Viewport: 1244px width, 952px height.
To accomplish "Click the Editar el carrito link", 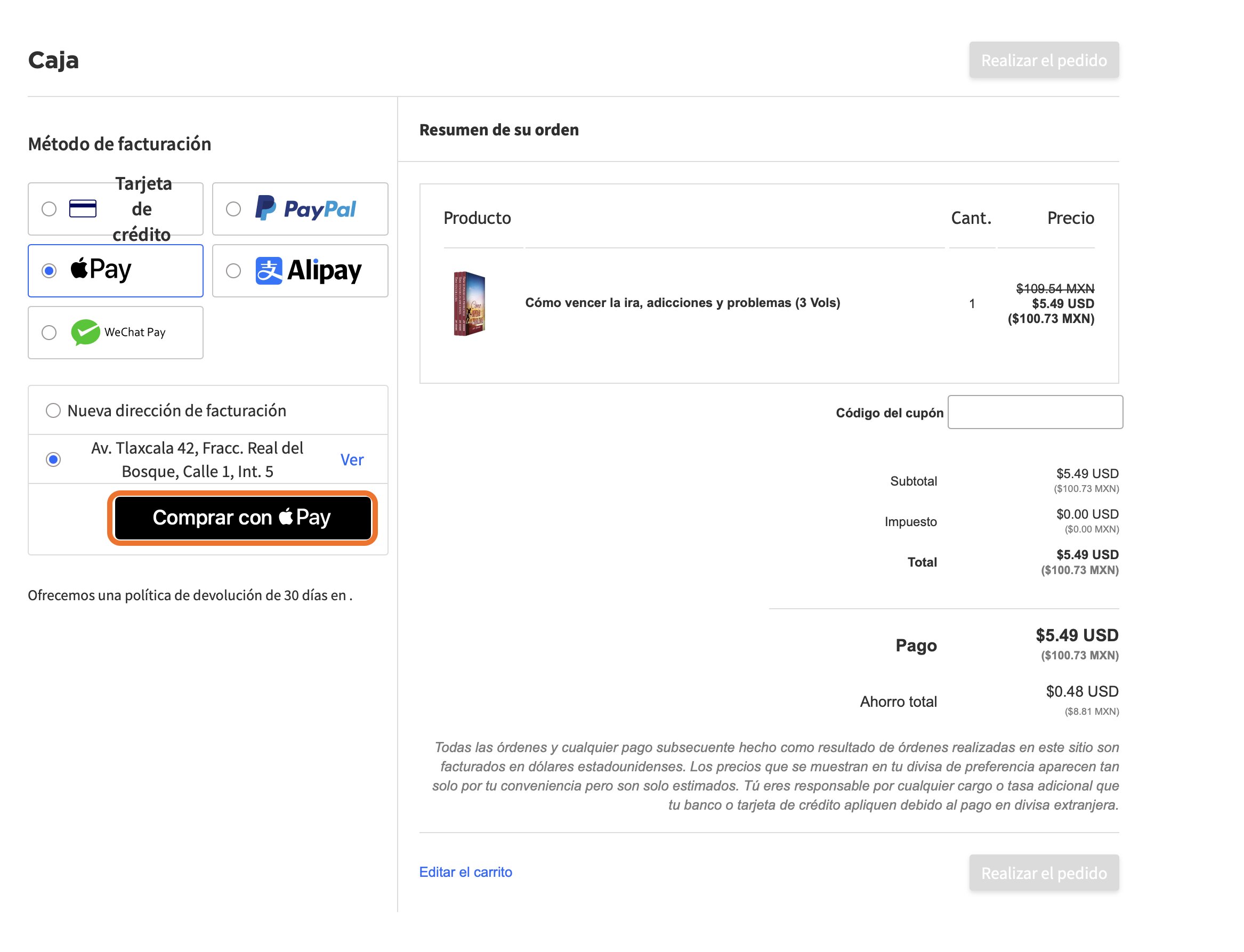I will (x=466, y=873).
